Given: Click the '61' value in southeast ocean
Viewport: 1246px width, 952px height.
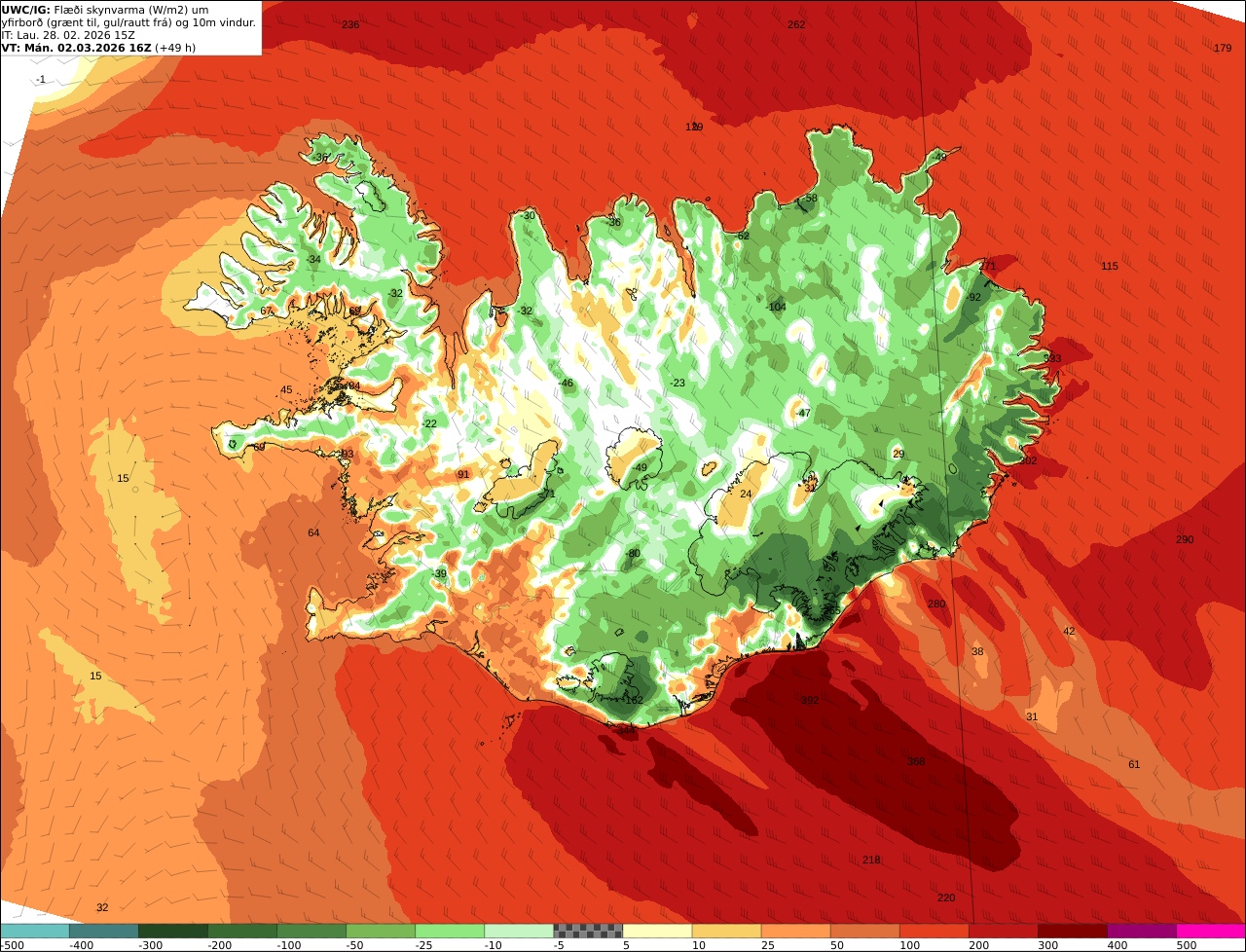Looking at the screenshot, I should point(1134,764).
